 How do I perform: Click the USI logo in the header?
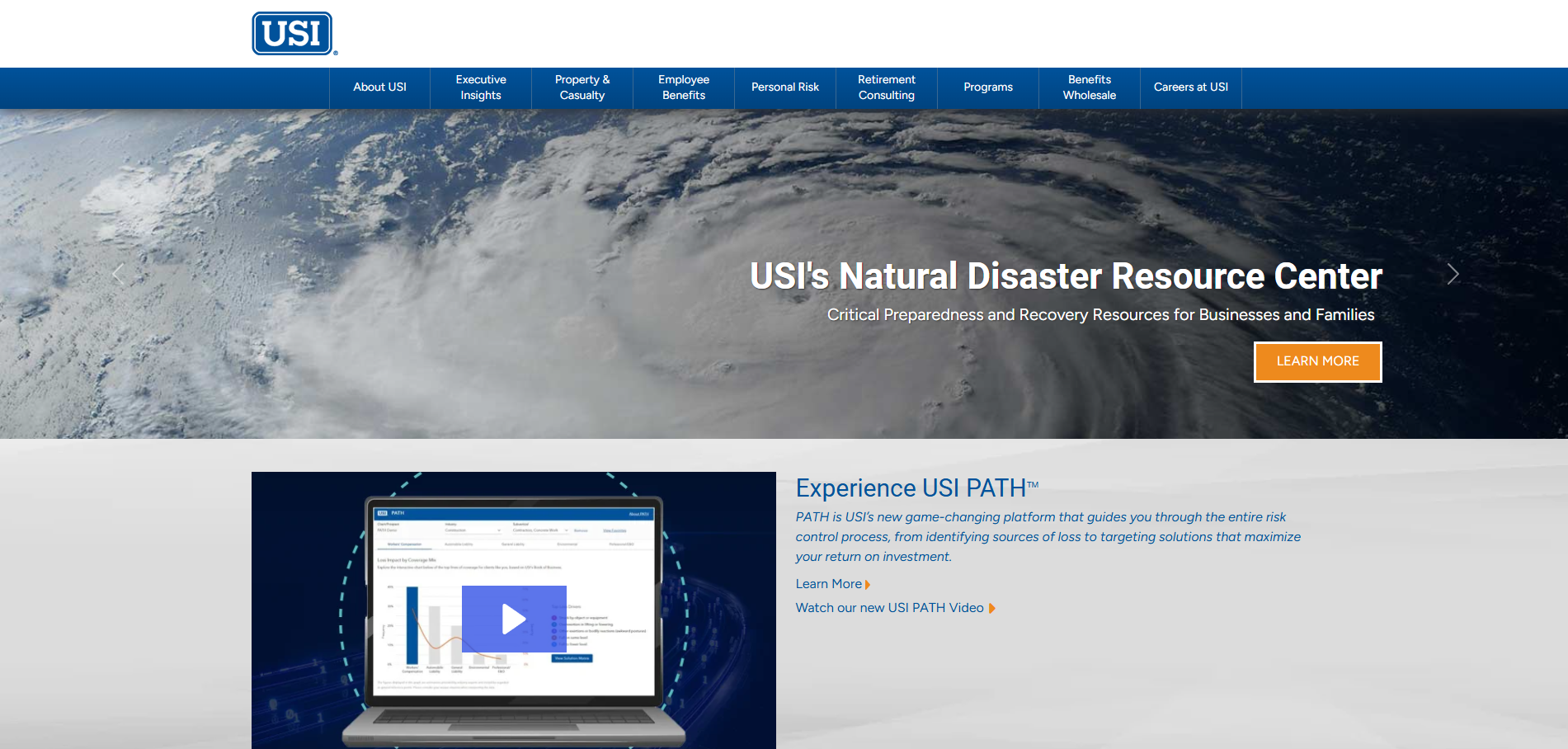pos(293,34)
